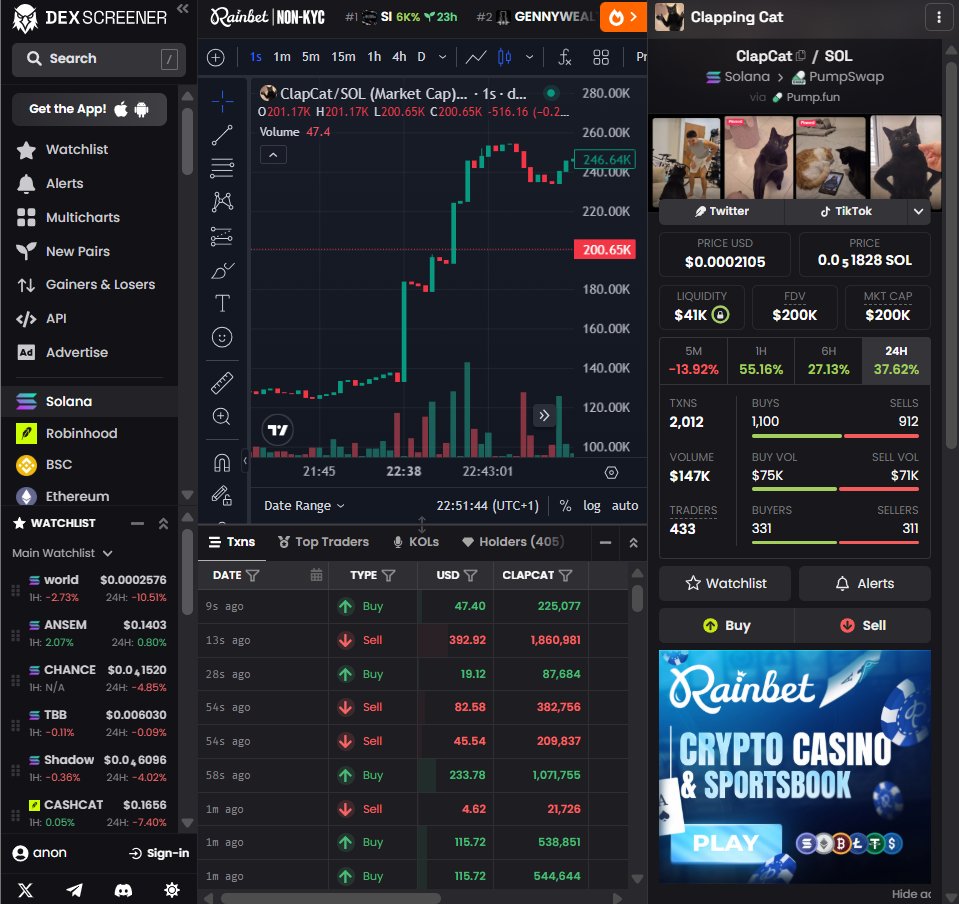959x904 pixels.
Task: Filter transactions by date with the funnel icon
Action: click(253, 576)
